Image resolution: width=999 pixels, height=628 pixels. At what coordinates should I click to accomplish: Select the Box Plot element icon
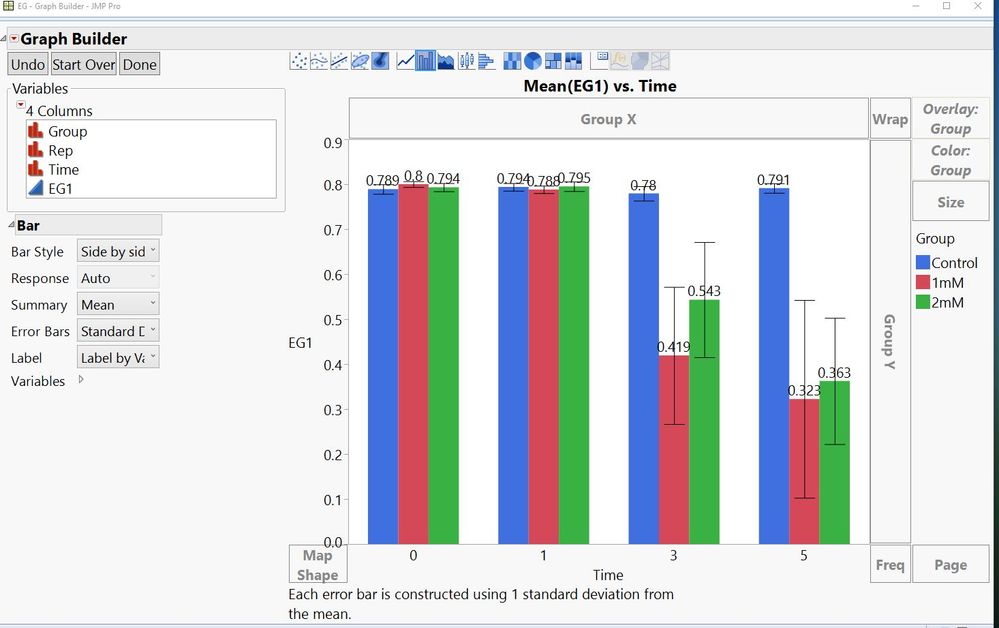coord(466,61)
